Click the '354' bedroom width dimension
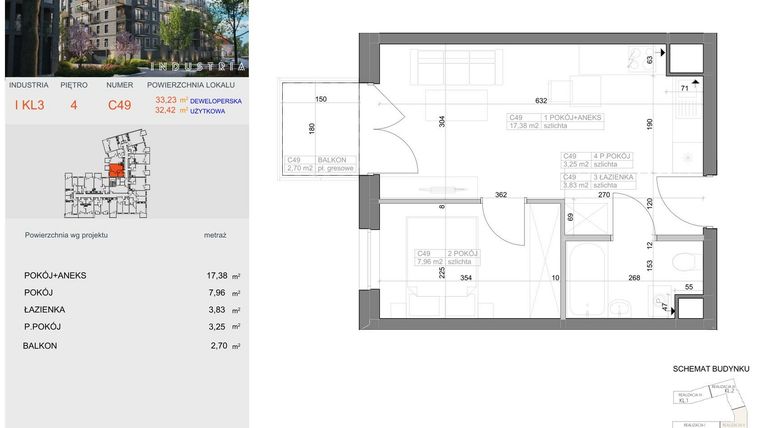The width and height of the screenshot is (760, 428). tap(466, 278)
